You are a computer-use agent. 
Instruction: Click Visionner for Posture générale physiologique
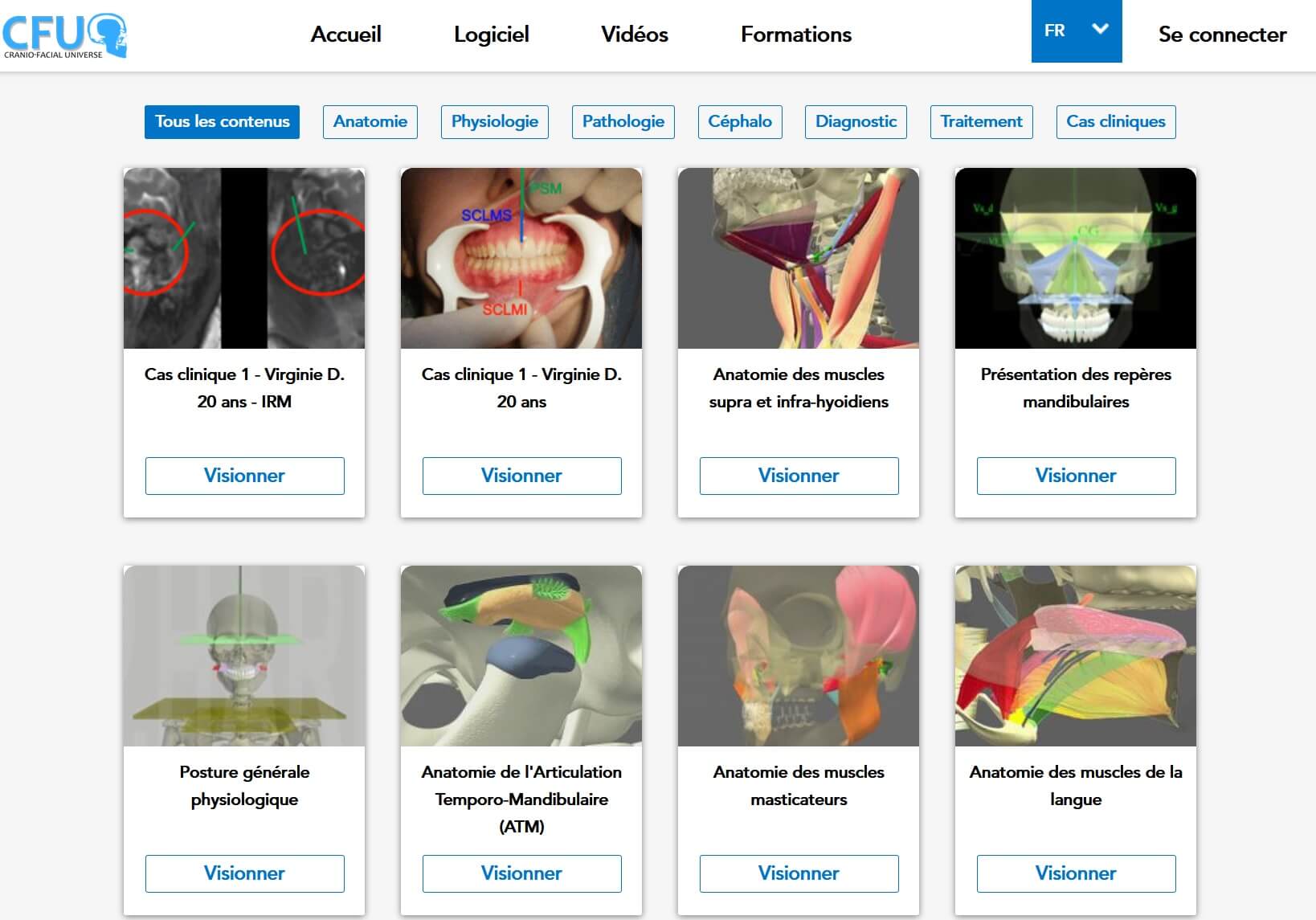[244, 873]
